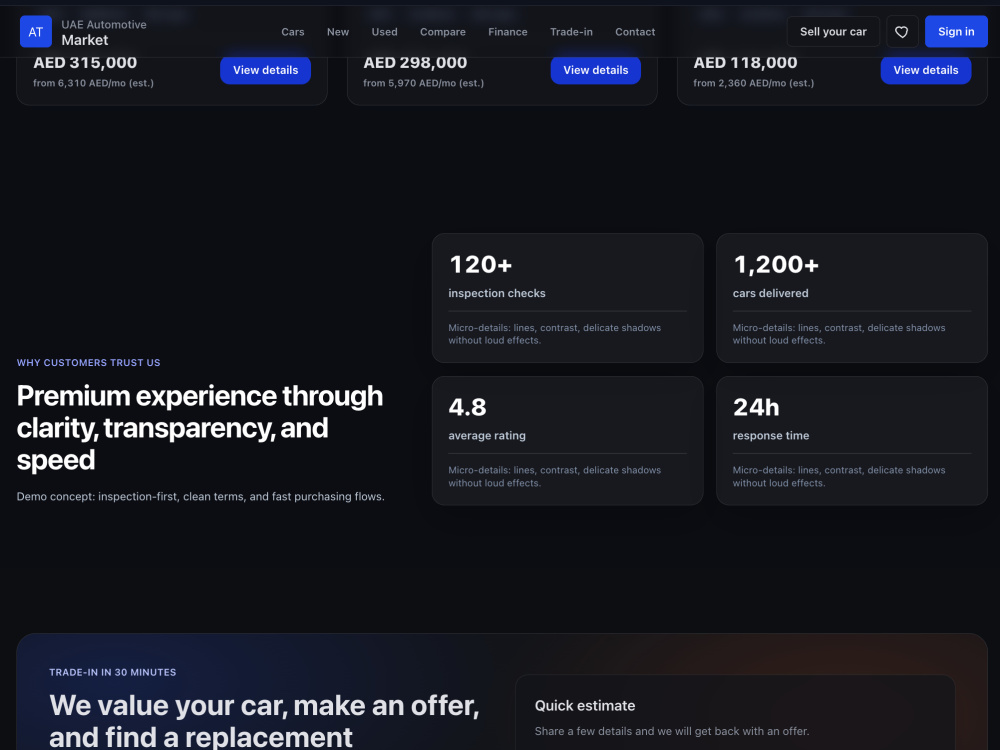Click 'Share a few details' text
This screenshot has height=750, width=1000.
[672, 732]
